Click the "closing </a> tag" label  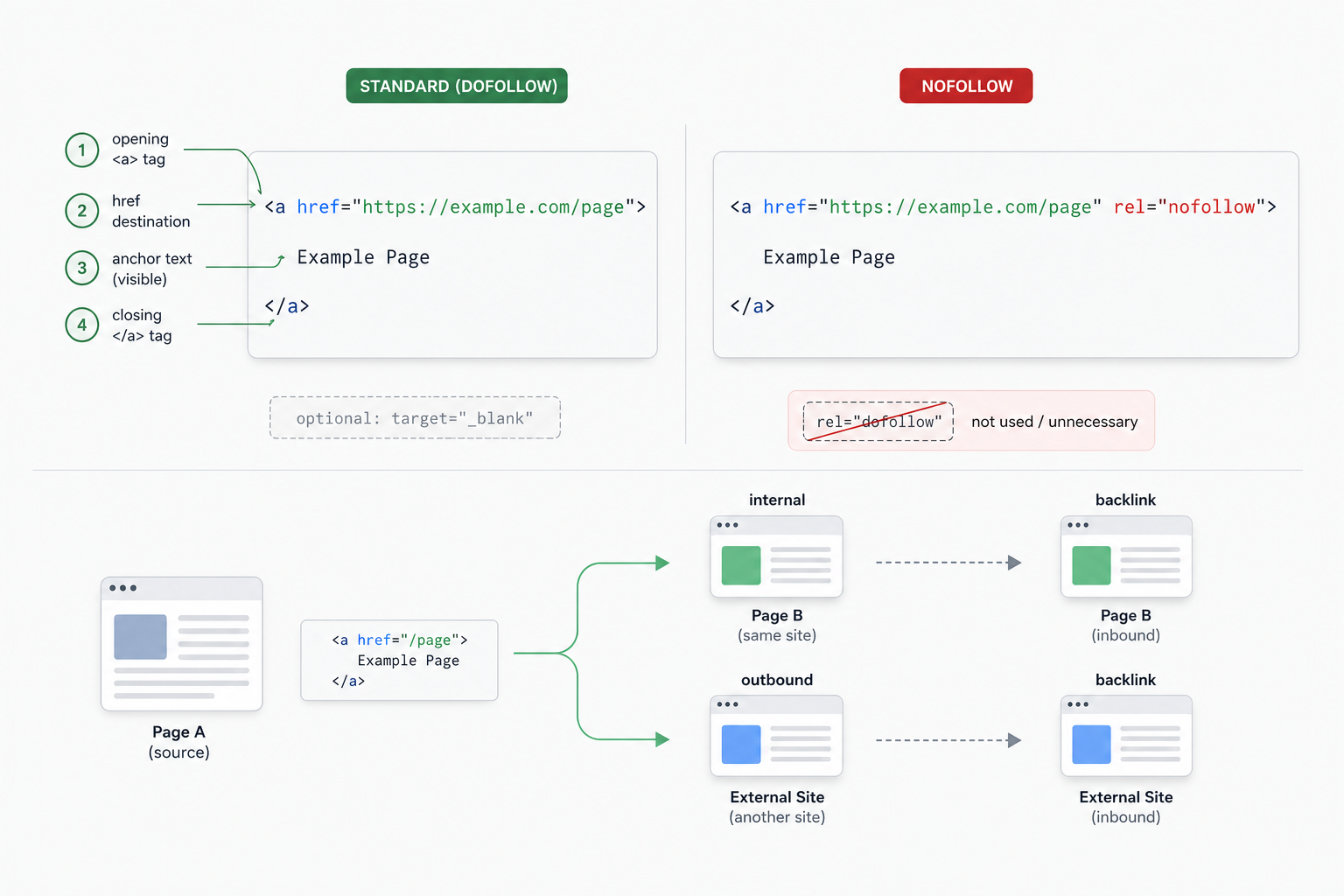point(142,325)
